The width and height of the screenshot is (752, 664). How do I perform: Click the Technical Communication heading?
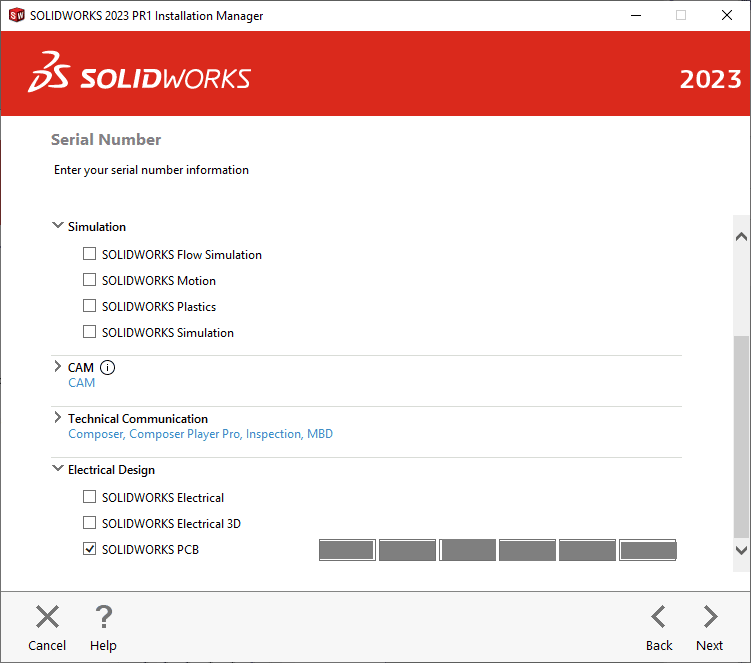coord(138,419)
